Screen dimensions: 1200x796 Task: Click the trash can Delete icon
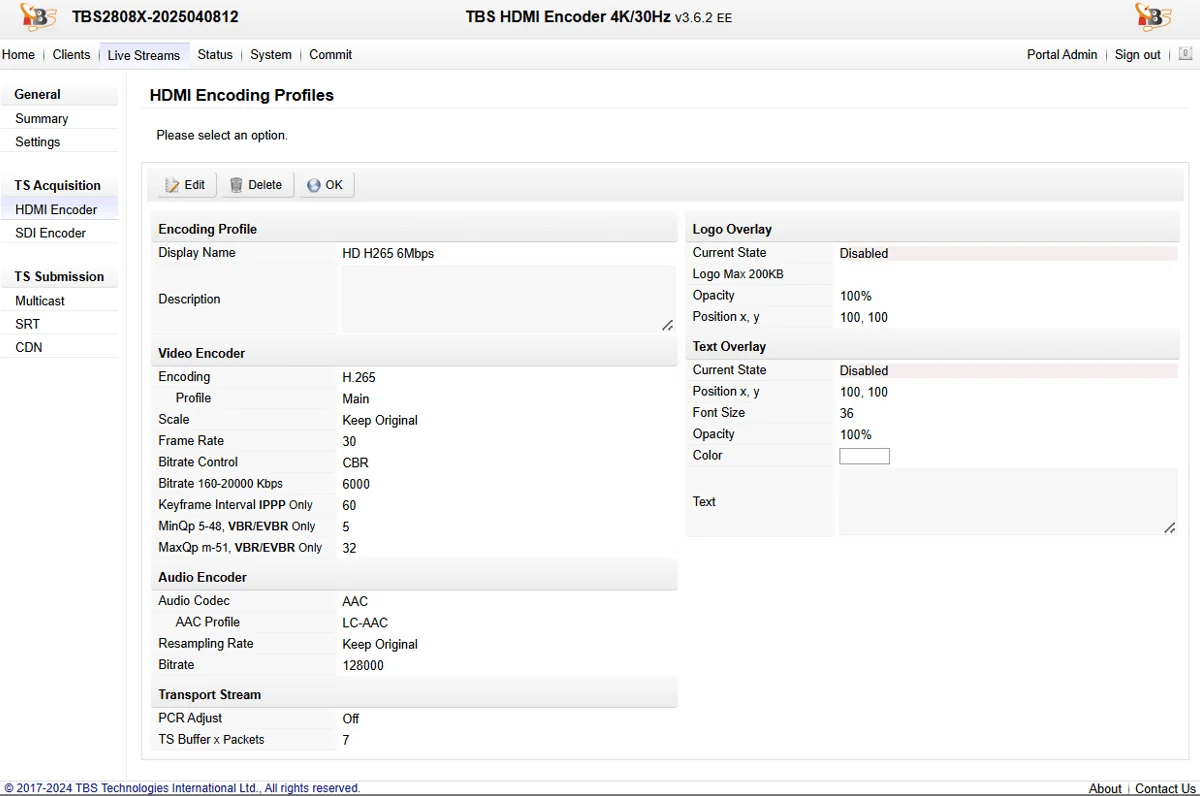[236, 185]
